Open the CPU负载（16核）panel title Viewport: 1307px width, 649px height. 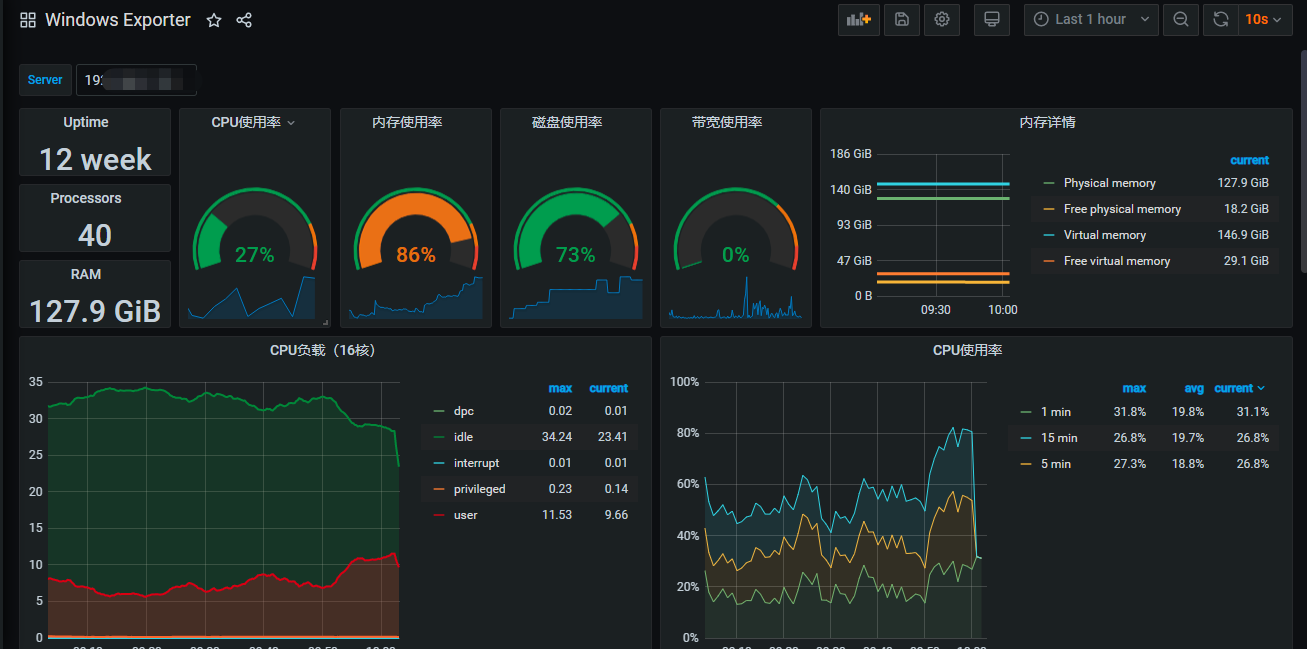(322, 350)
